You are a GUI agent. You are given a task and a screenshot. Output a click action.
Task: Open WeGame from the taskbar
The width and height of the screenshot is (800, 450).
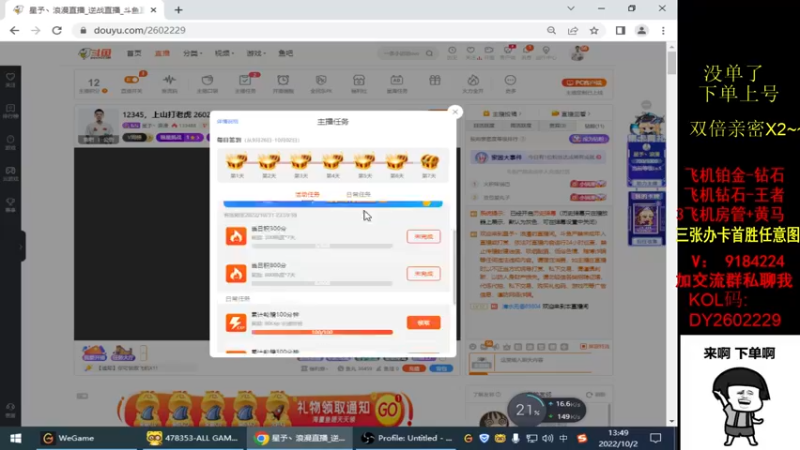68,438
